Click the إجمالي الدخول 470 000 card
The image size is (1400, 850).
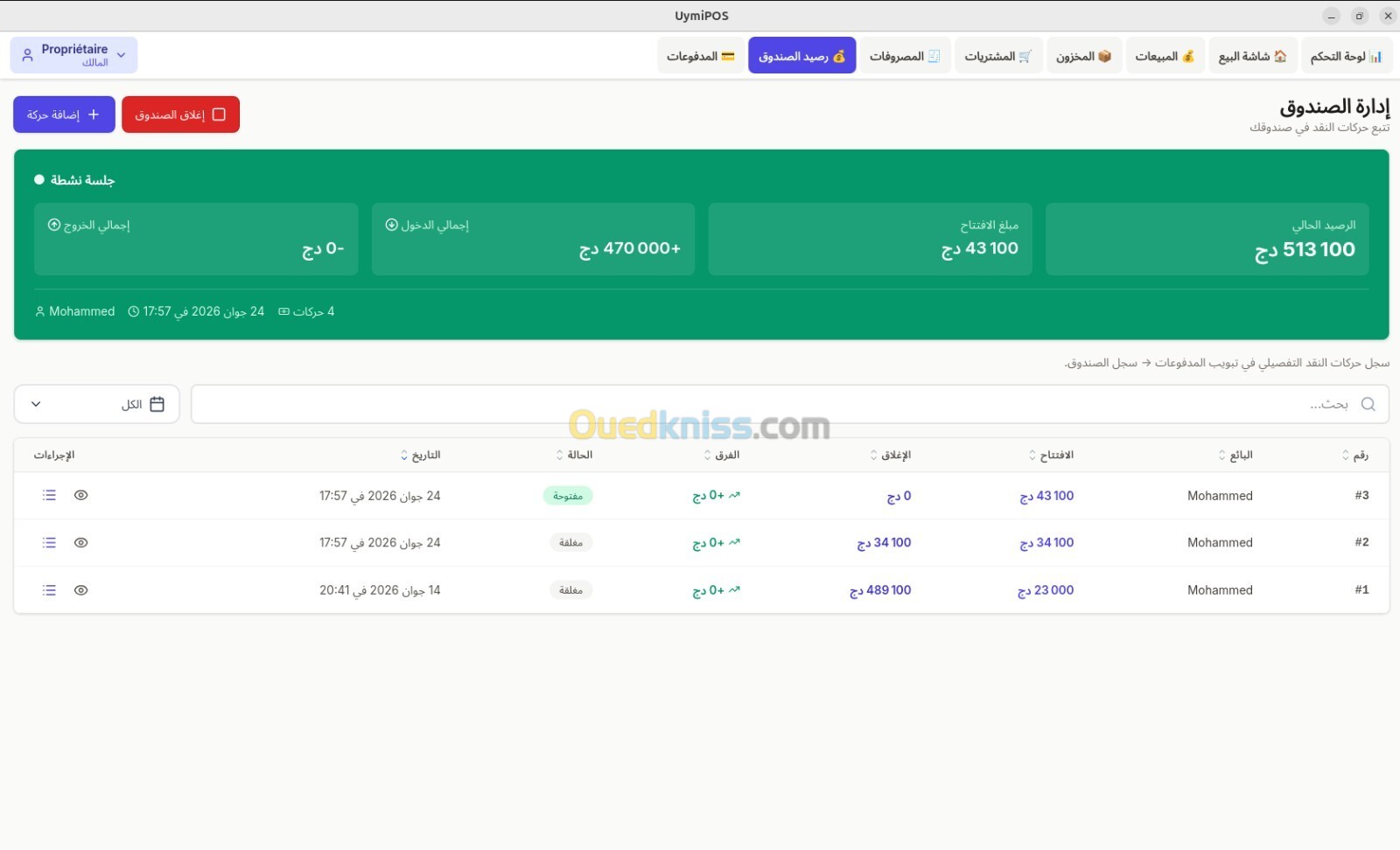click(x=533, y=239)
